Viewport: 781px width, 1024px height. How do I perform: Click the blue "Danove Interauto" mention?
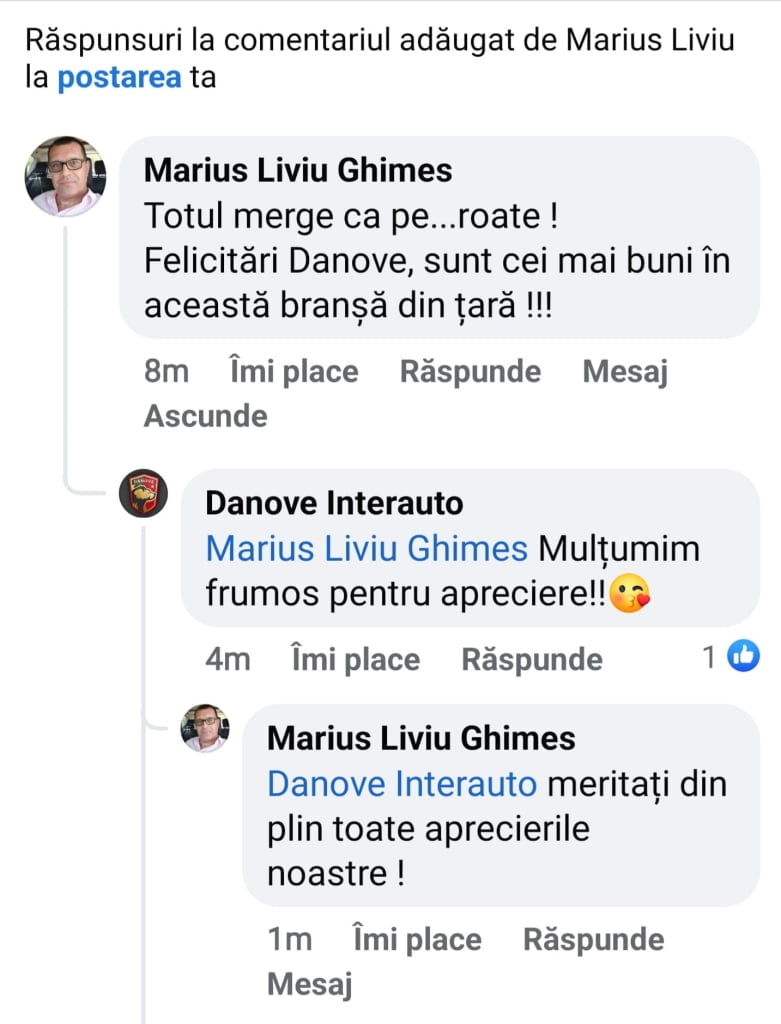click(402, 784)
